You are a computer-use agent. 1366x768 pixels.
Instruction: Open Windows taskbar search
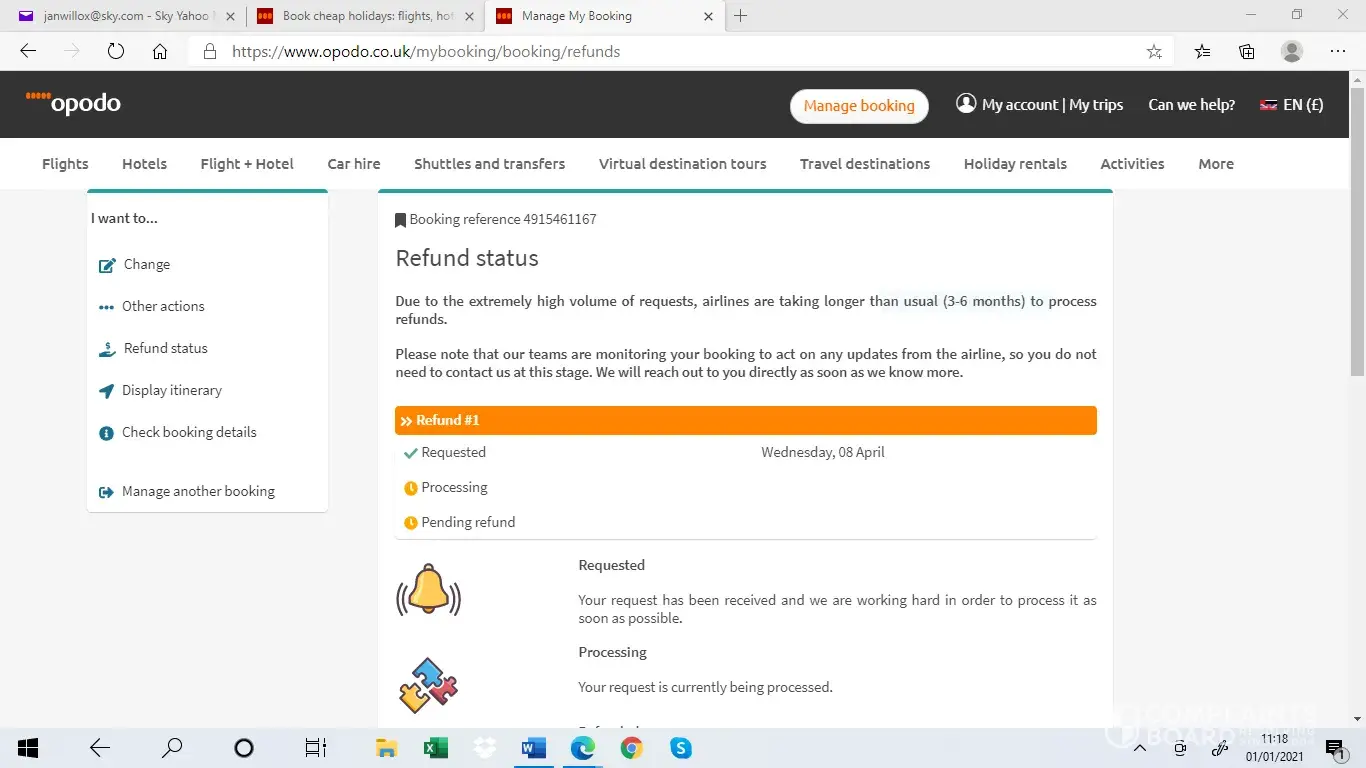tap(172, 748)
